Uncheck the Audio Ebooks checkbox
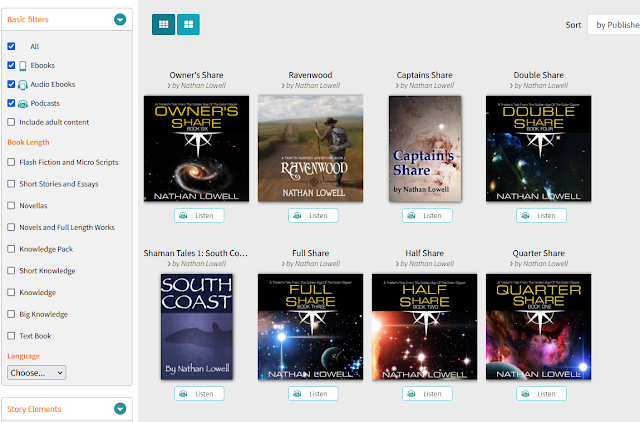640x422 pixels. coord(11,84)
